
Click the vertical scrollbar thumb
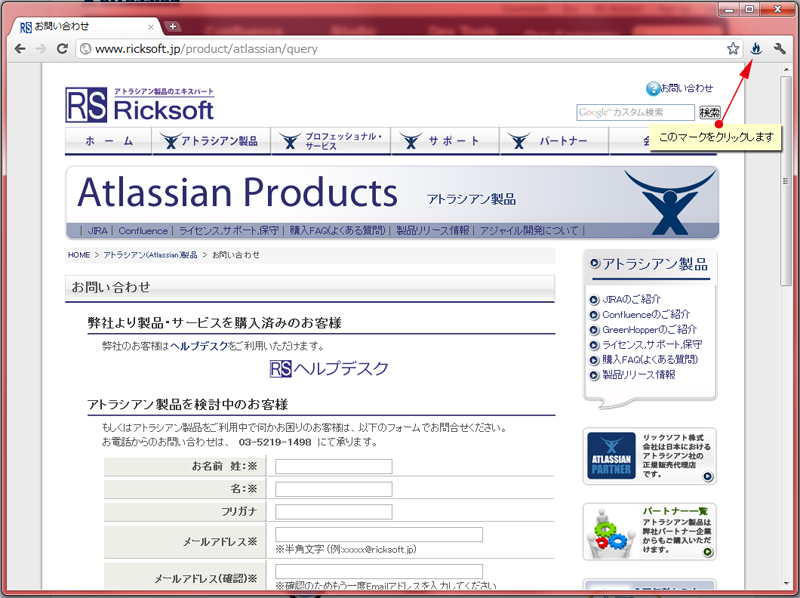(786, 181)
